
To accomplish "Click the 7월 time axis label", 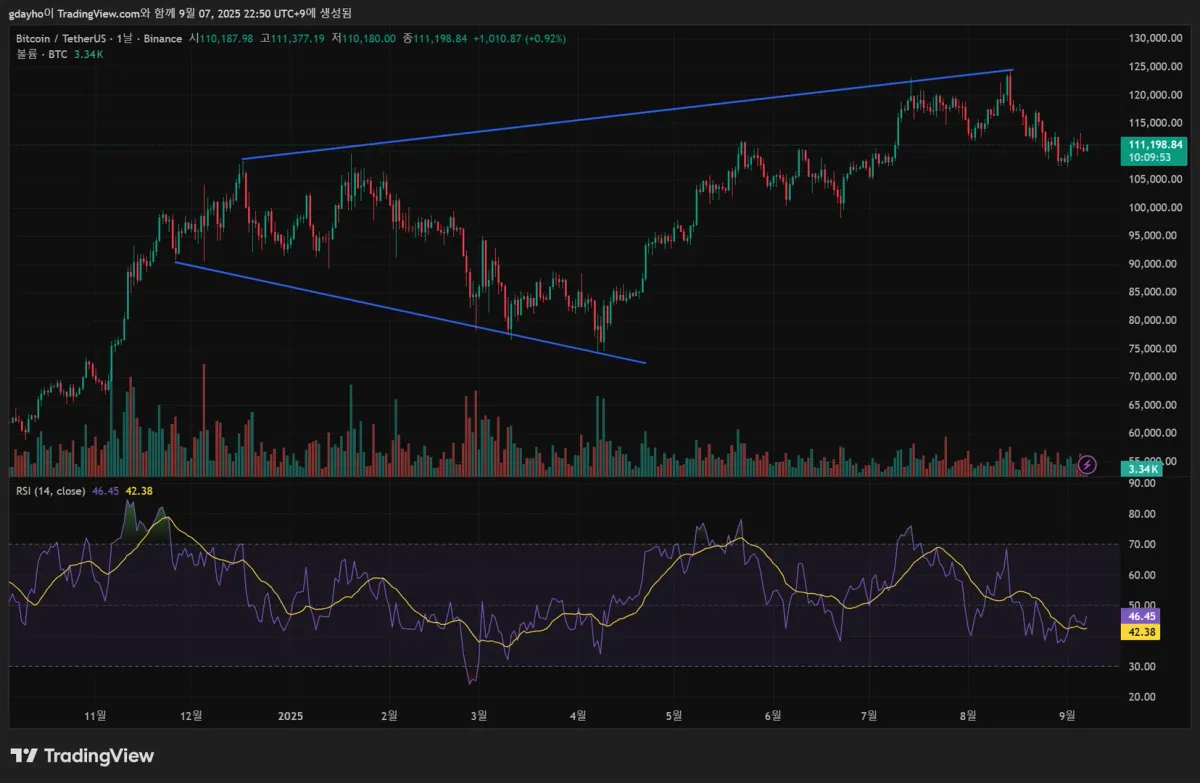I will 869,716.
